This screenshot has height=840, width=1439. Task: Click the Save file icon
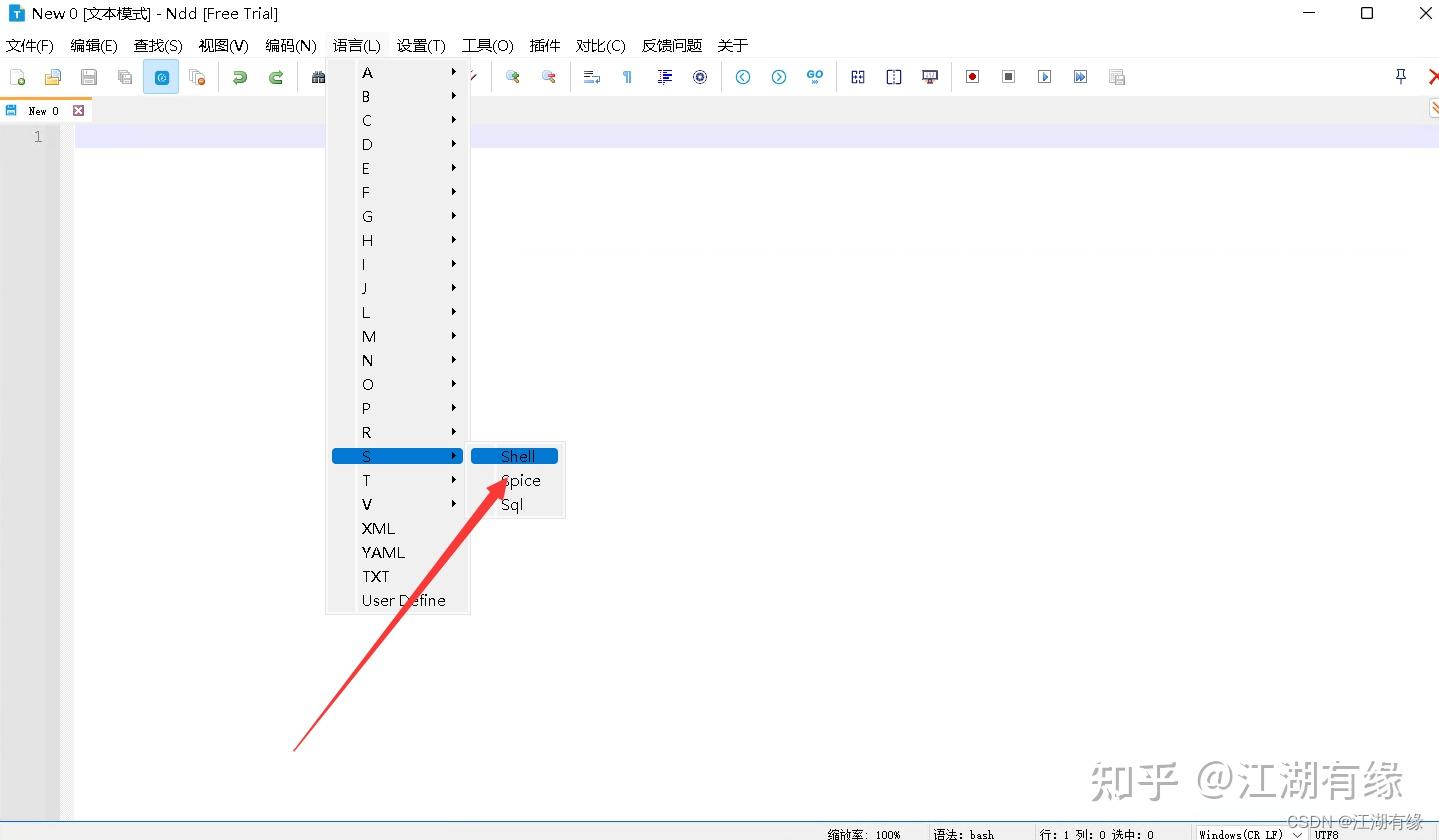point(88,76)
